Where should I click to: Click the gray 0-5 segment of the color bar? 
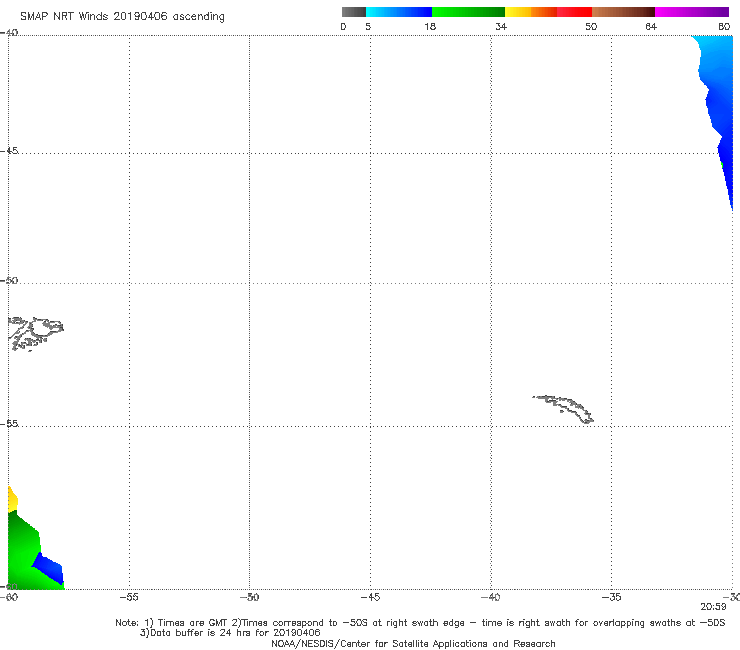pyautogui.click(x=353, y=12)
